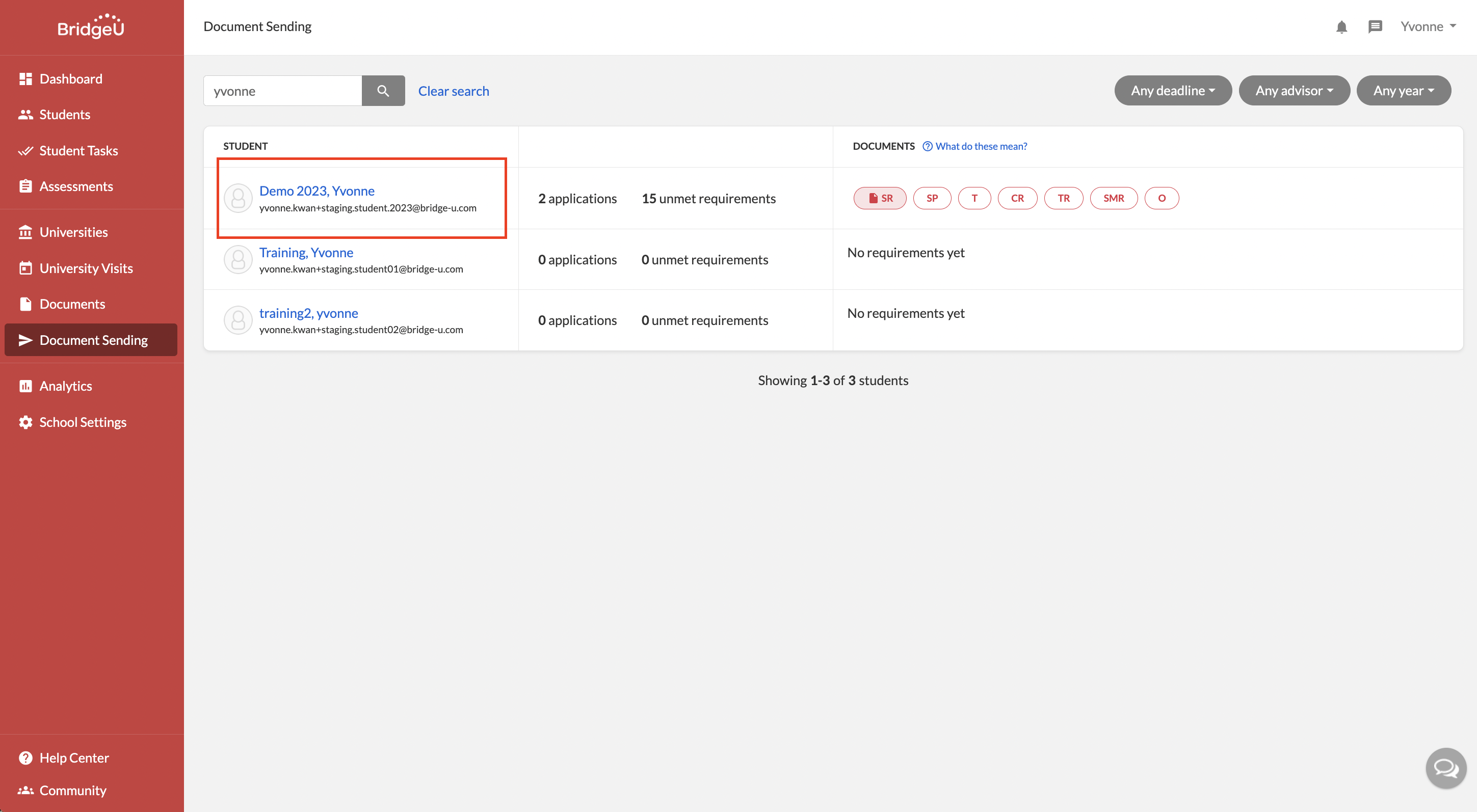
Task: Expand the Any advisor filter
Action: click(1294, 91)
